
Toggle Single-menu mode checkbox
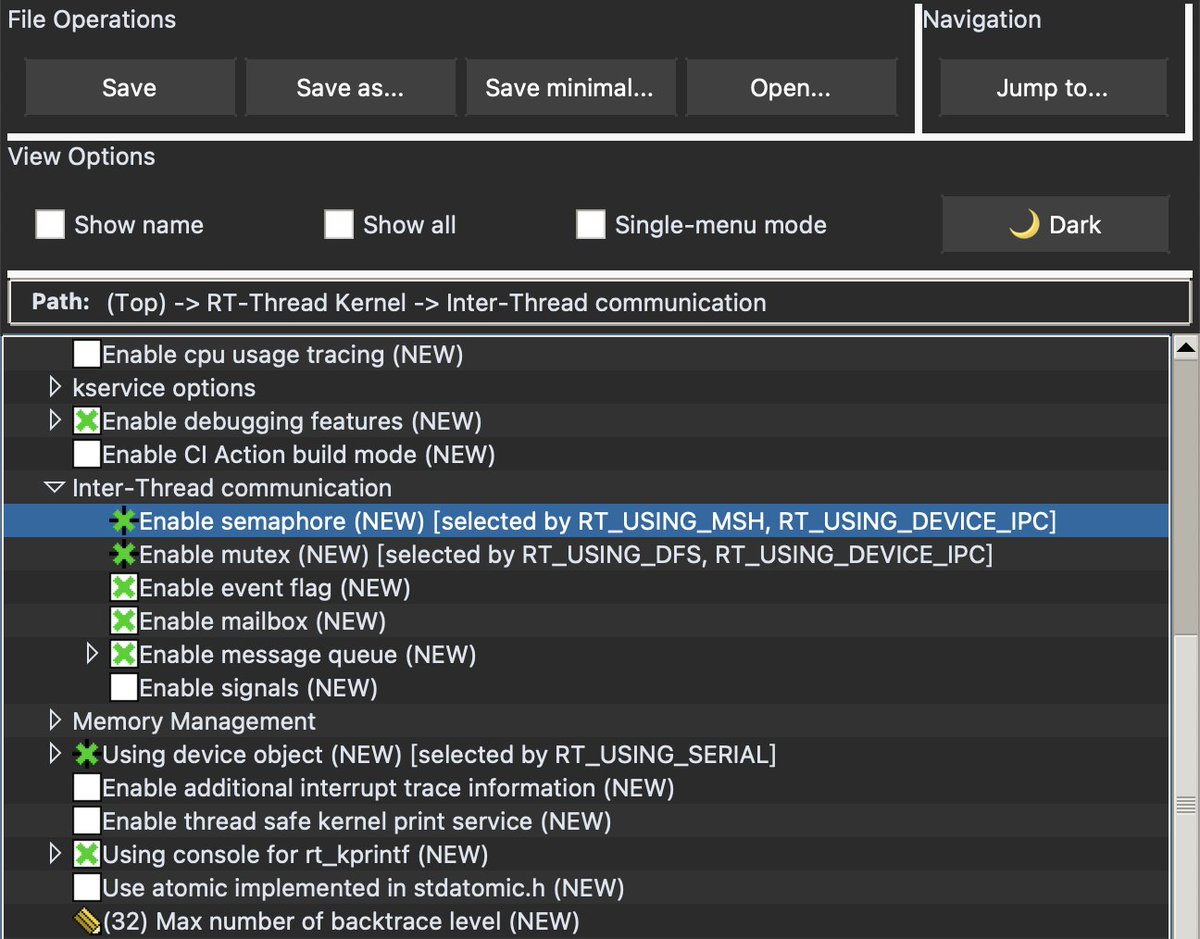tap(590, 225)
